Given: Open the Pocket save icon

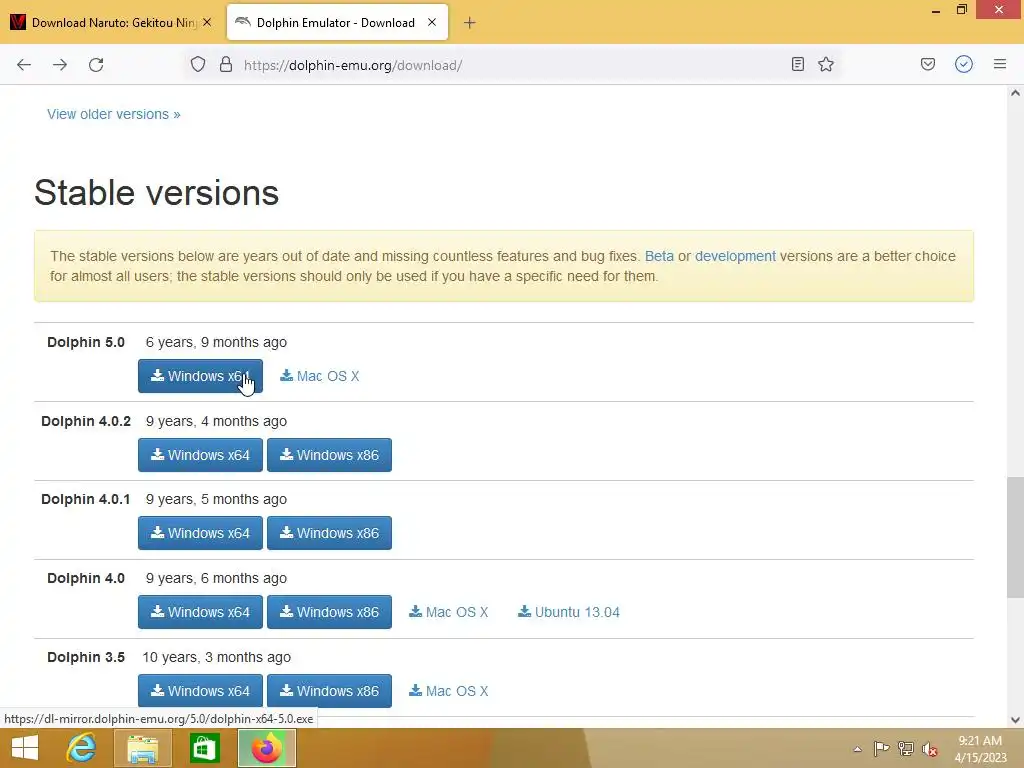Looking at the screenshot, I should click(928, 64).
